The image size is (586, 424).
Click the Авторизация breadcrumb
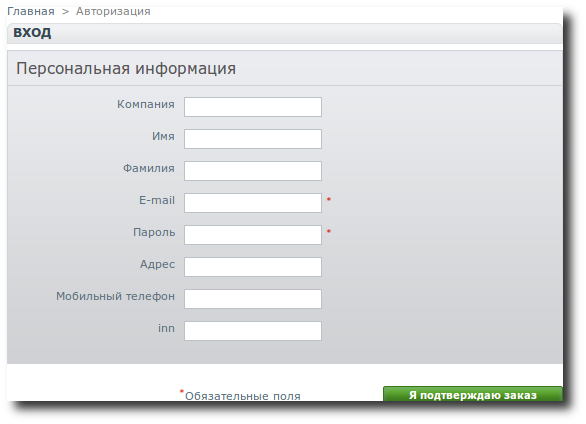tap(113, 11)
